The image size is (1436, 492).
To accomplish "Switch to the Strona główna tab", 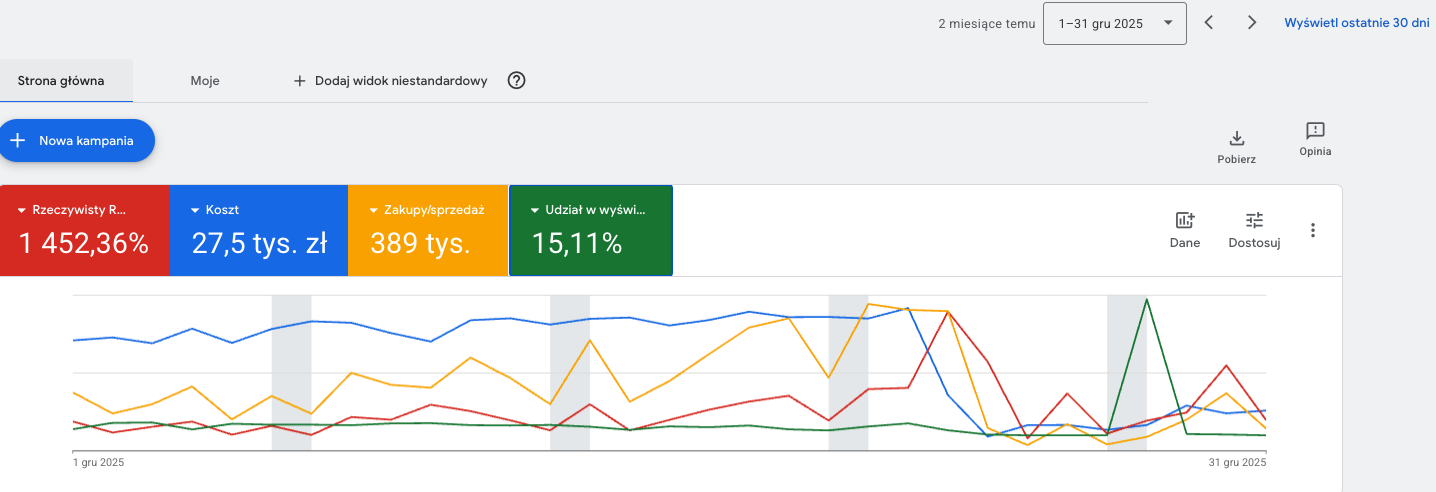I will [x=61, y=81].
